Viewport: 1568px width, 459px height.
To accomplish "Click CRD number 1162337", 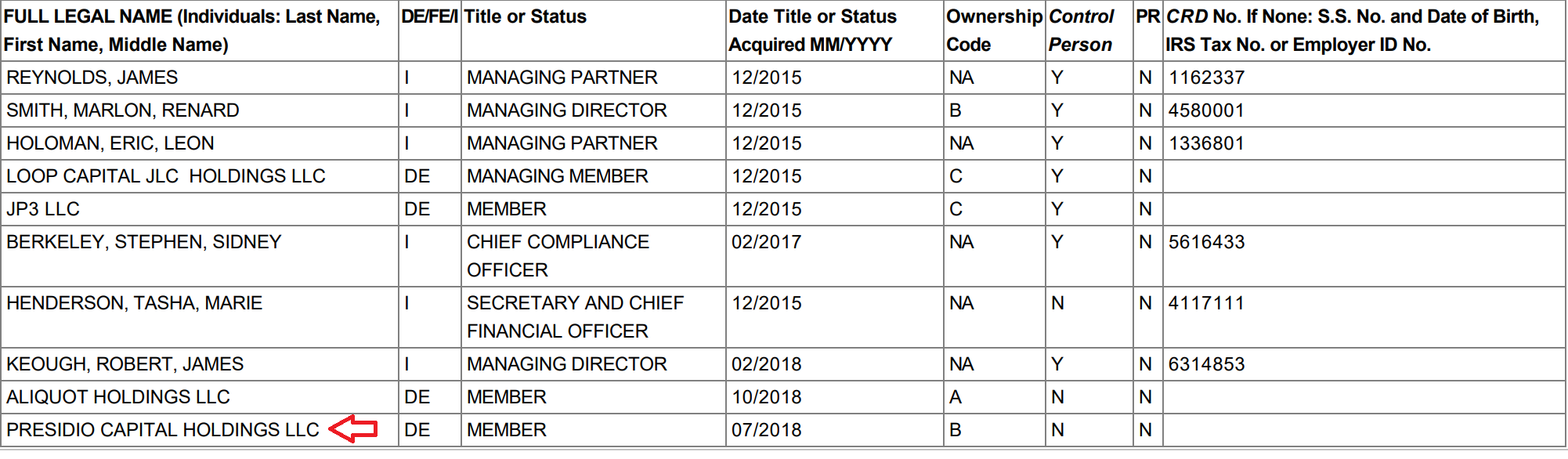I will click(x=1206, y=78).
